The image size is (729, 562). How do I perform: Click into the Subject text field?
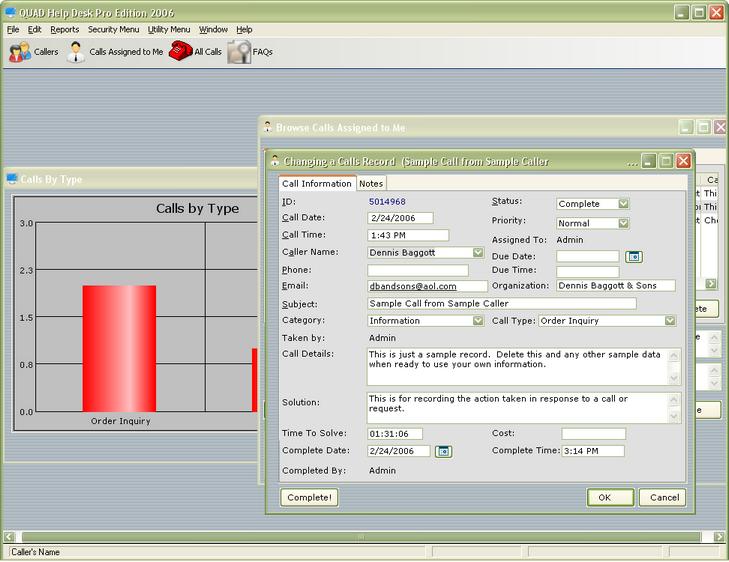[x=501, y=304]
